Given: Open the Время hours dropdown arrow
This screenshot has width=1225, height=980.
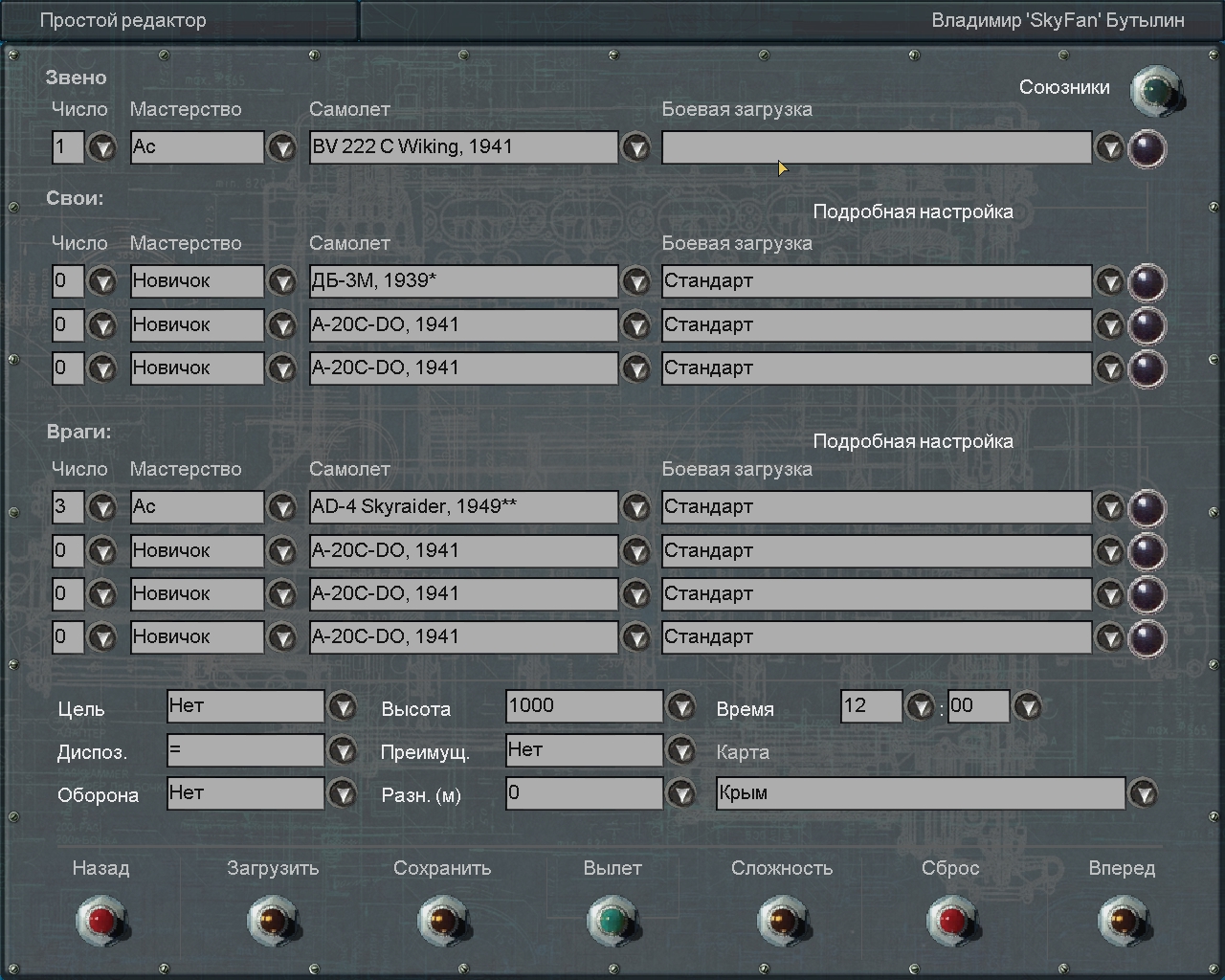Looking at the screenshot, I should point(920,708).
